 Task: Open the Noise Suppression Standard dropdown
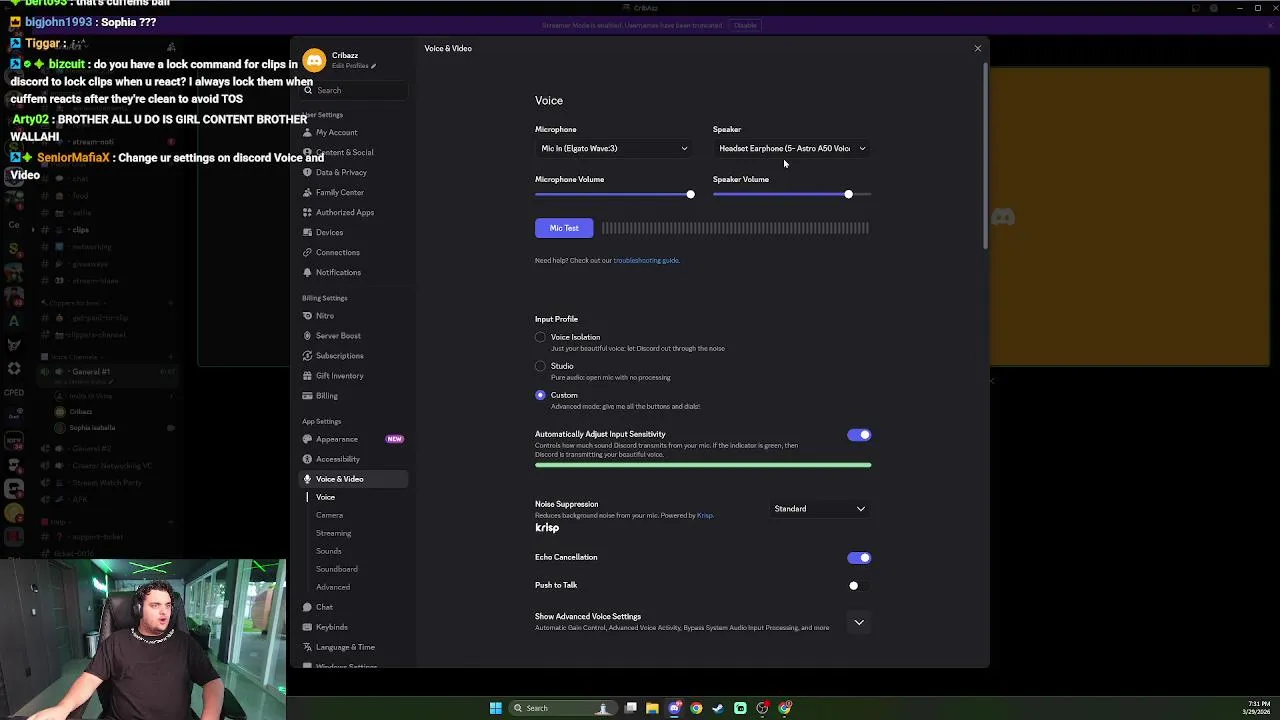click(819, 509)
